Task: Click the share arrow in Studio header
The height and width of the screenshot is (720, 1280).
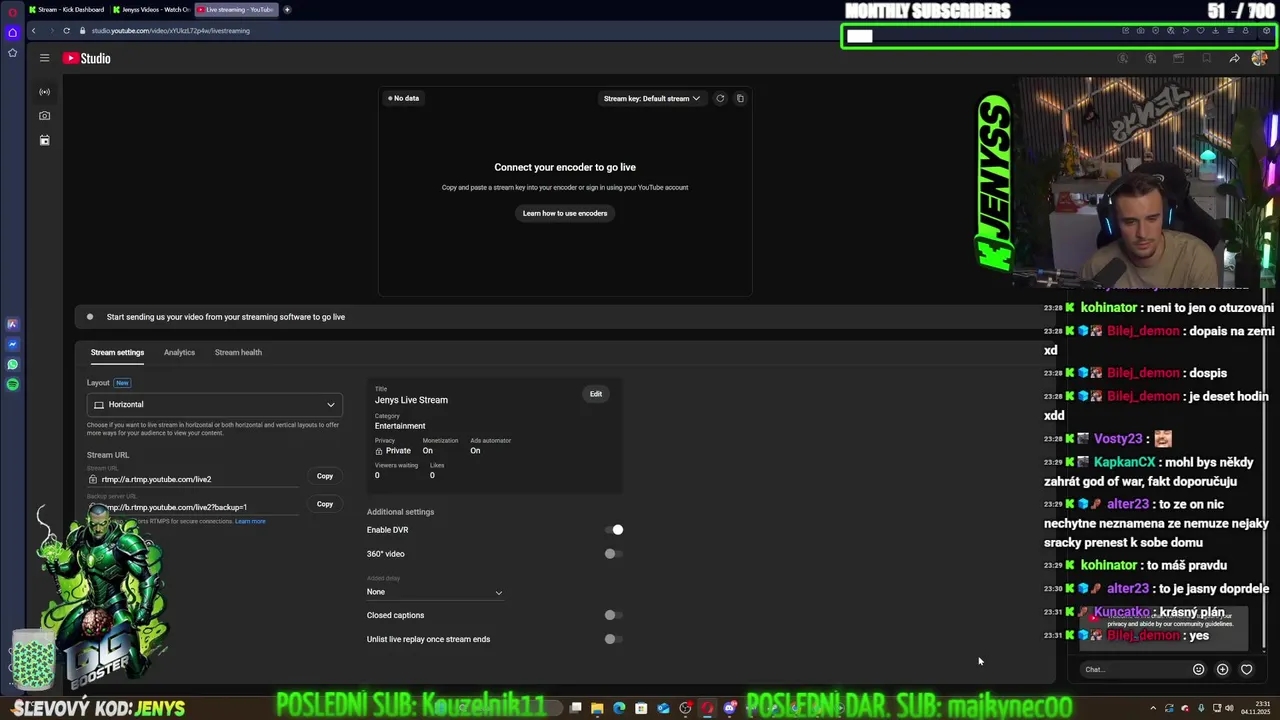Action: pyautogui.click(x=1234, y=58)
